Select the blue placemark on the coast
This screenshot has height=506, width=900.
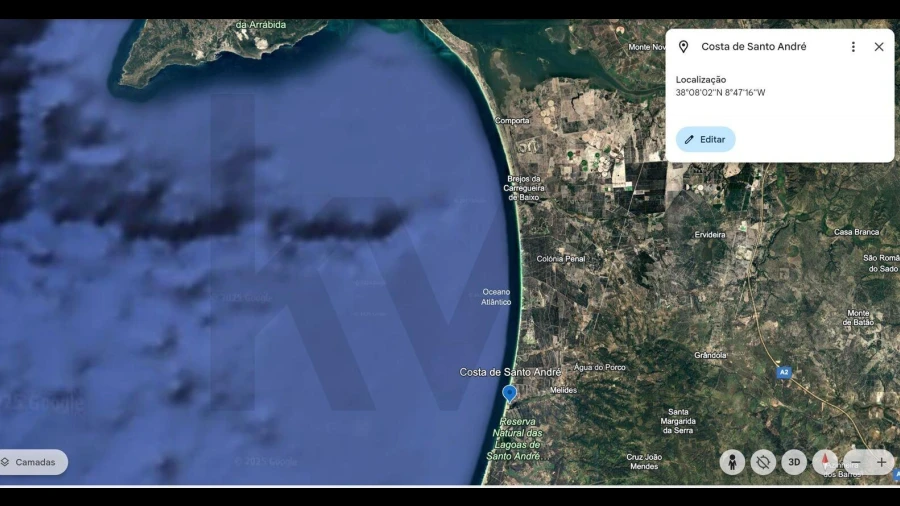(x=509, y=393)
